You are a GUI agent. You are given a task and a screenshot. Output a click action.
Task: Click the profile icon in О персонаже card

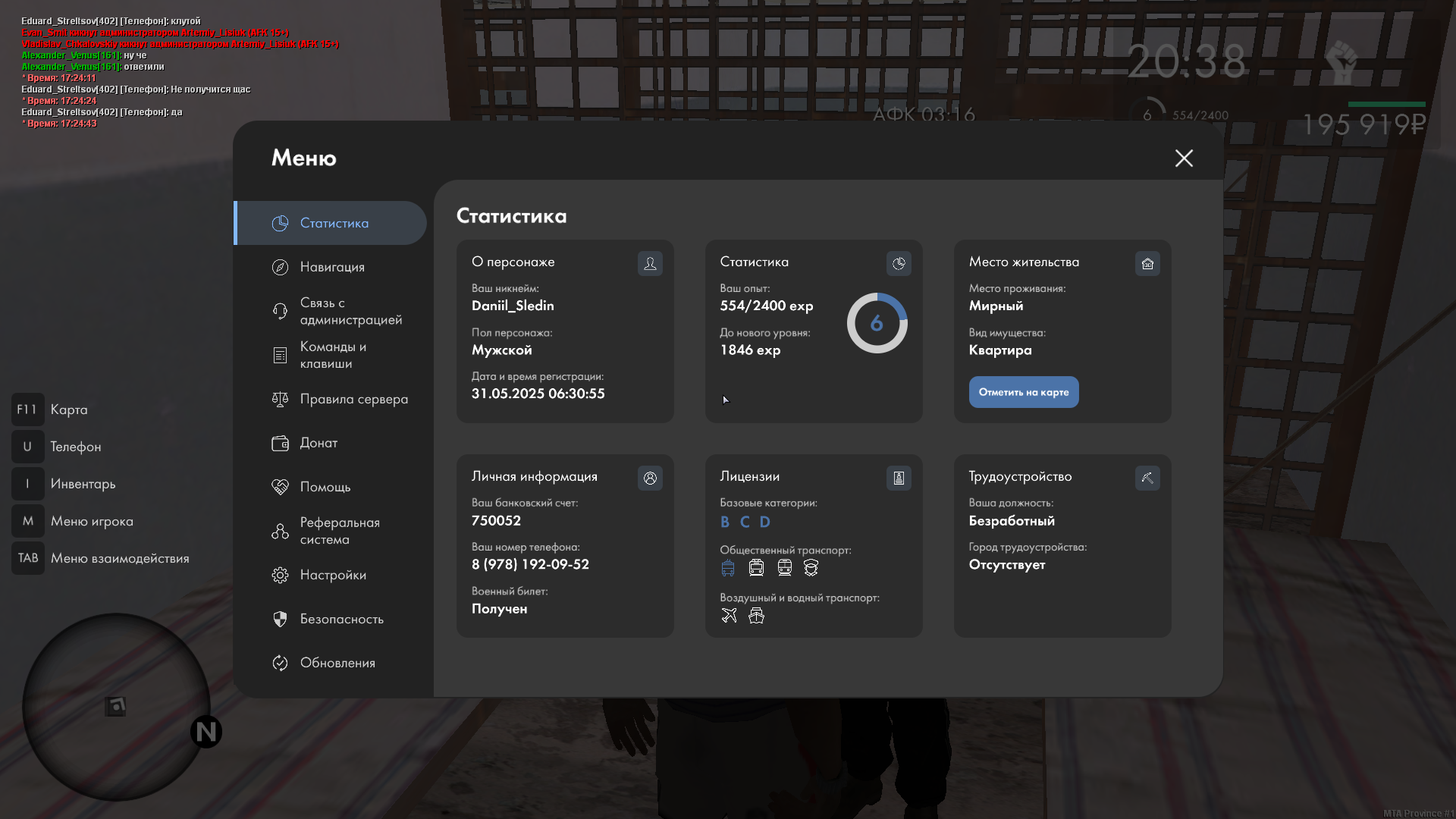(x=650, y=263)
